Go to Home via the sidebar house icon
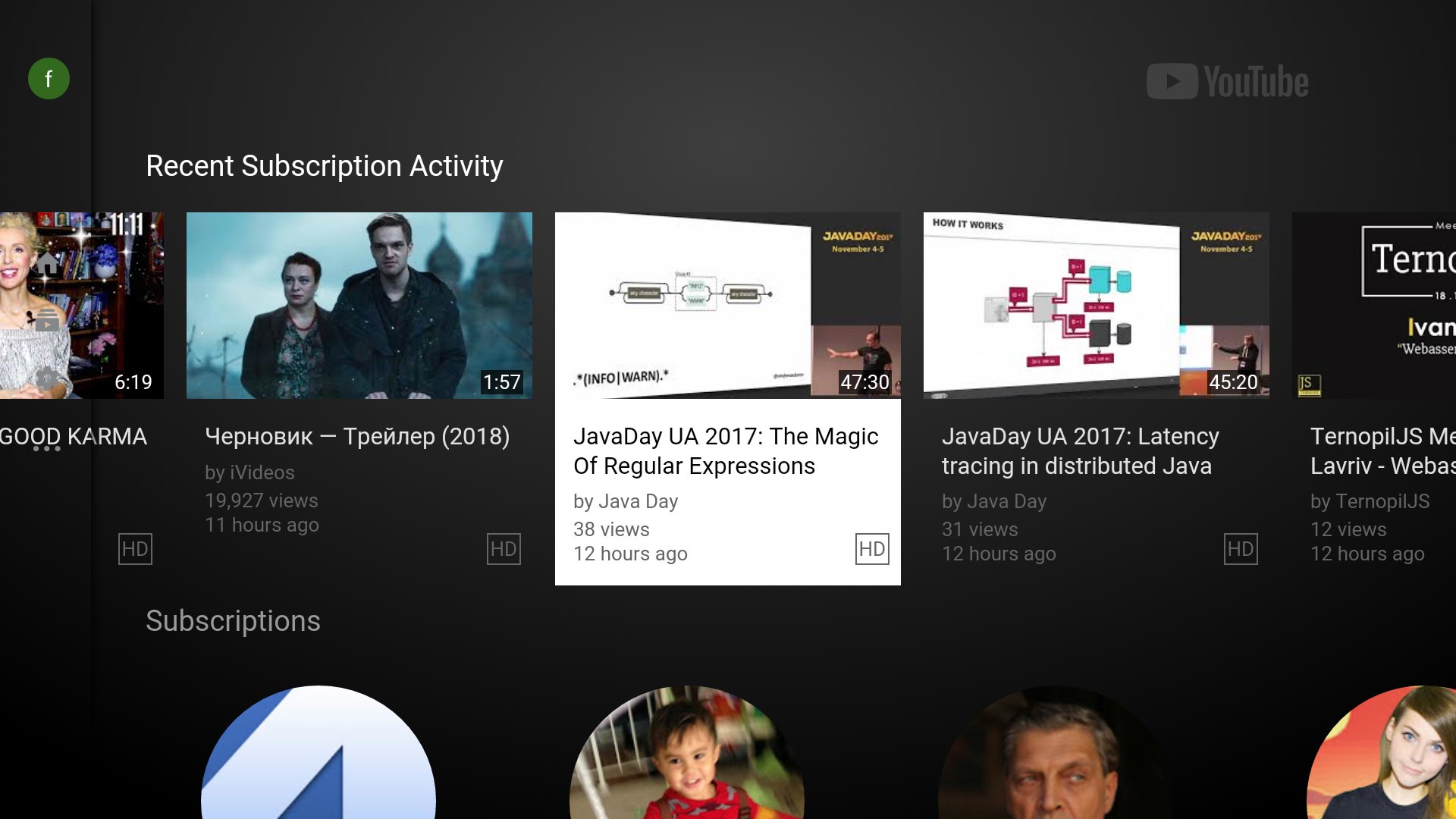The height and width of the screenshot is (819, 1456). click(48, 264)
